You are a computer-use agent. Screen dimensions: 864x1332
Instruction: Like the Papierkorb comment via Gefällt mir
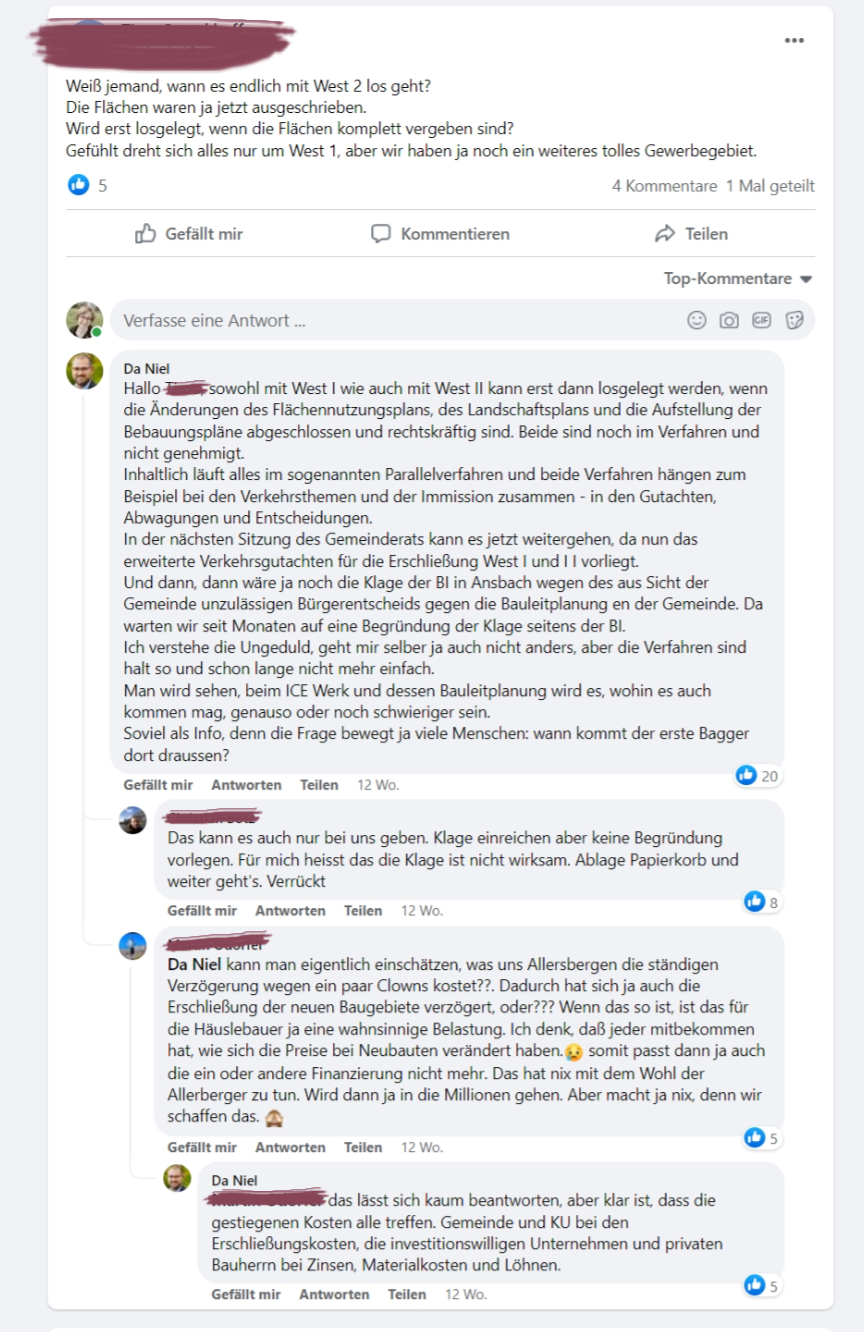coord(202,911)
